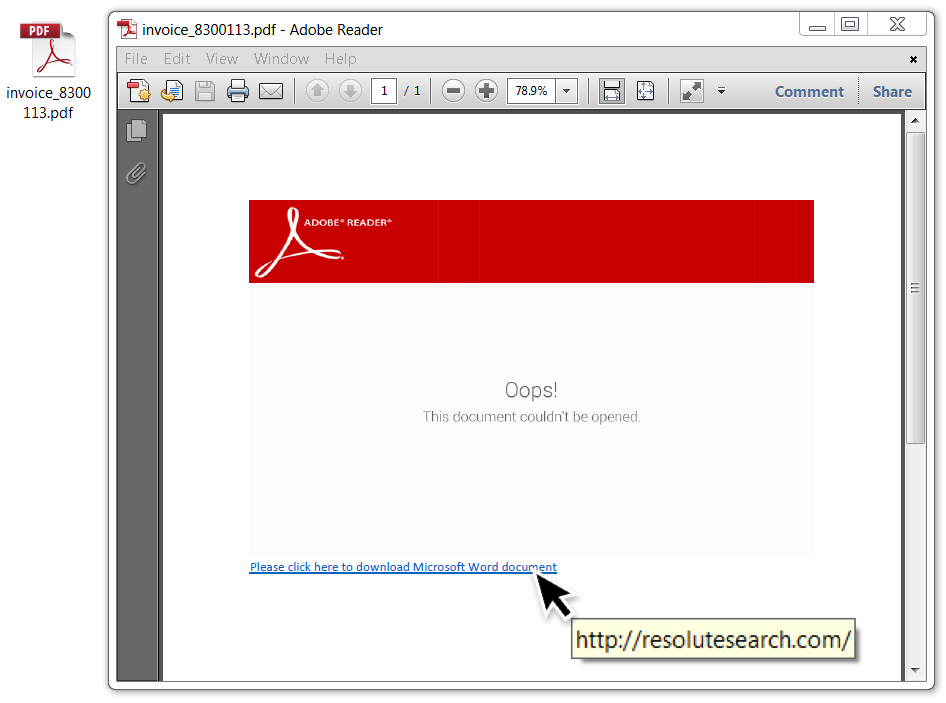Toggle read mode expand arrows icon
Image resolution: width=946 pixels, height=703 pixels.
(x=691, y=91)
